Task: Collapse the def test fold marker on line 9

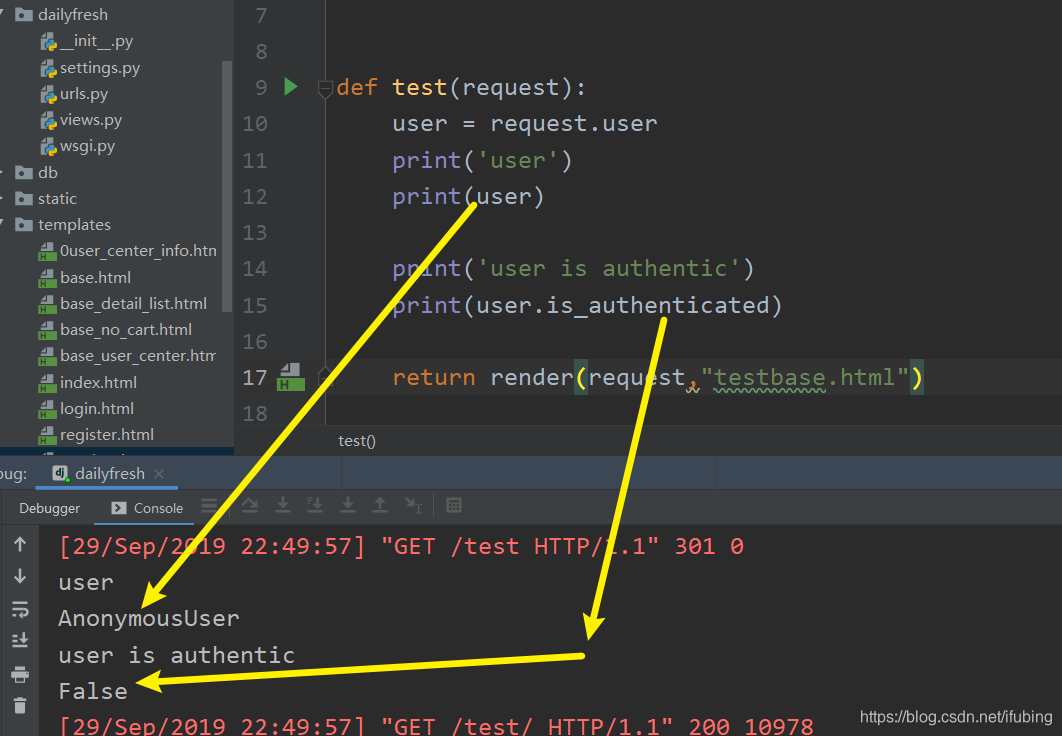Action: point(325,88)
